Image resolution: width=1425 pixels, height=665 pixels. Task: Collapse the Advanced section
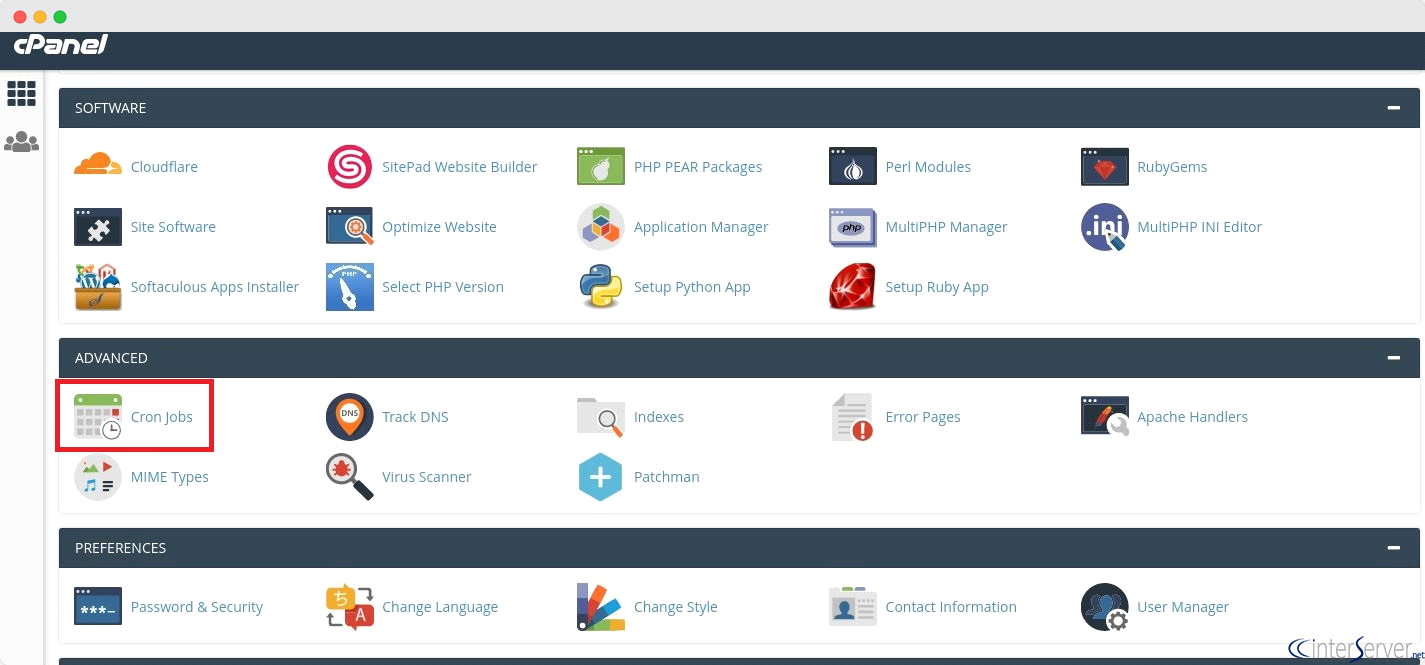coord(1394,358)
